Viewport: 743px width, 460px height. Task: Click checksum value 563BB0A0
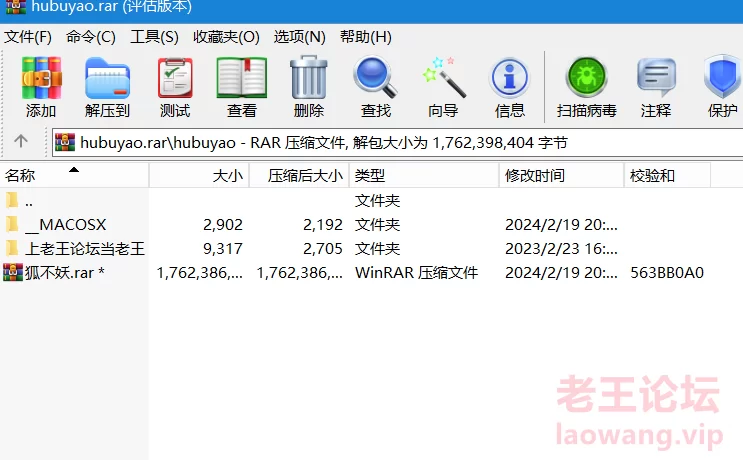667,273
